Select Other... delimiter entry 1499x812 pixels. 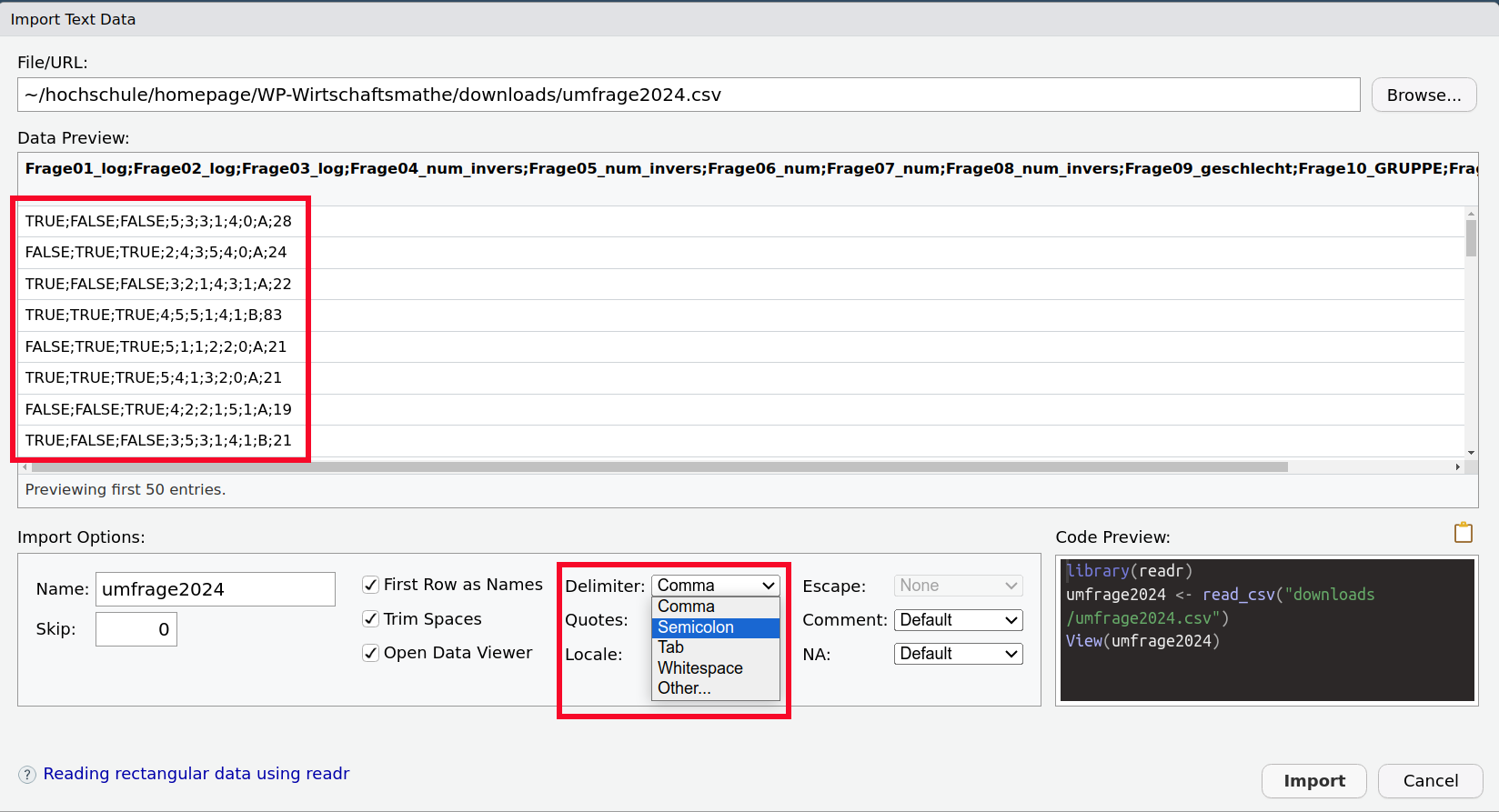(x=715, y=688)
